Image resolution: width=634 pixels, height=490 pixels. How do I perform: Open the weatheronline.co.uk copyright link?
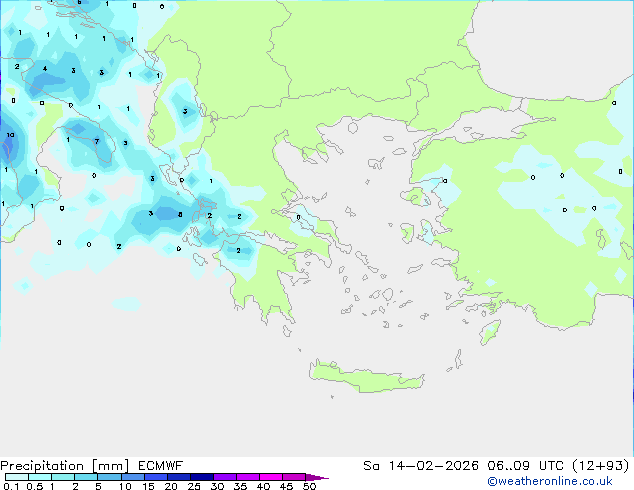(550, 481)
